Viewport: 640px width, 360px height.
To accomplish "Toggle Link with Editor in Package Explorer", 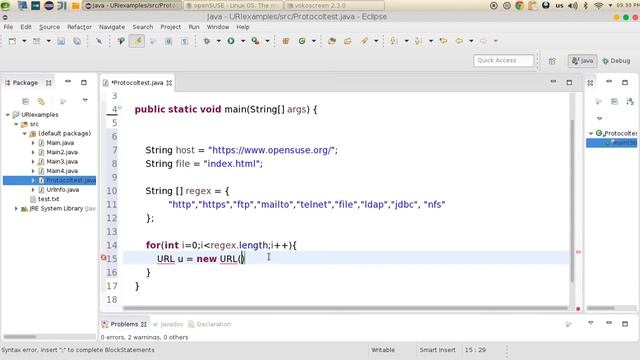I will point(41,101).
